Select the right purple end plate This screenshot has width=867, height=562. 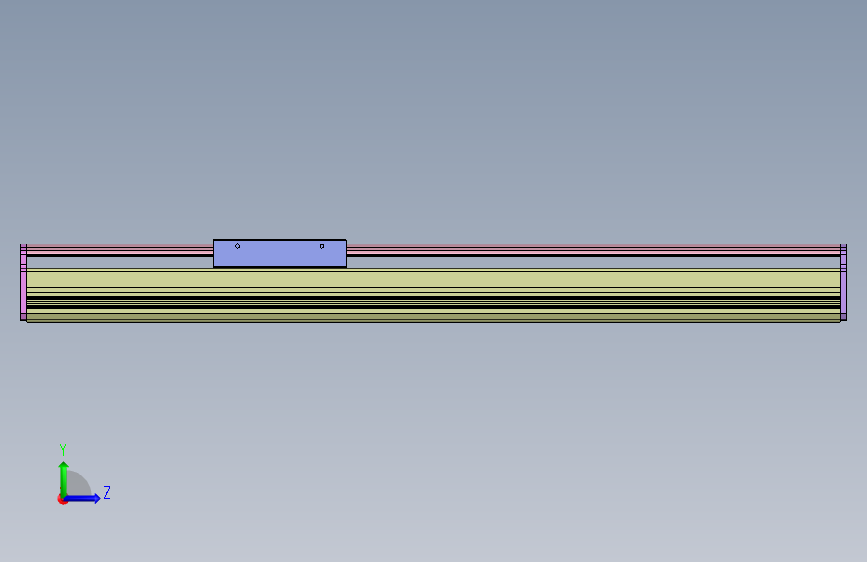tap(843, 282)
